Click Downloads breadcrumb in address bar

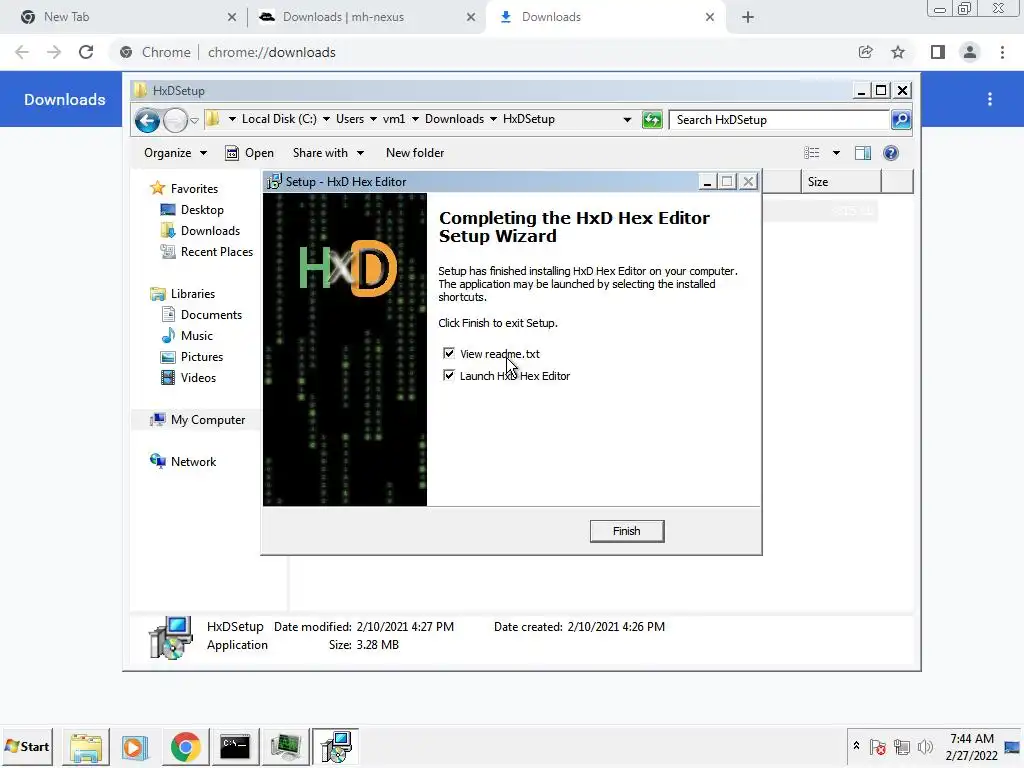click(454, 119)
